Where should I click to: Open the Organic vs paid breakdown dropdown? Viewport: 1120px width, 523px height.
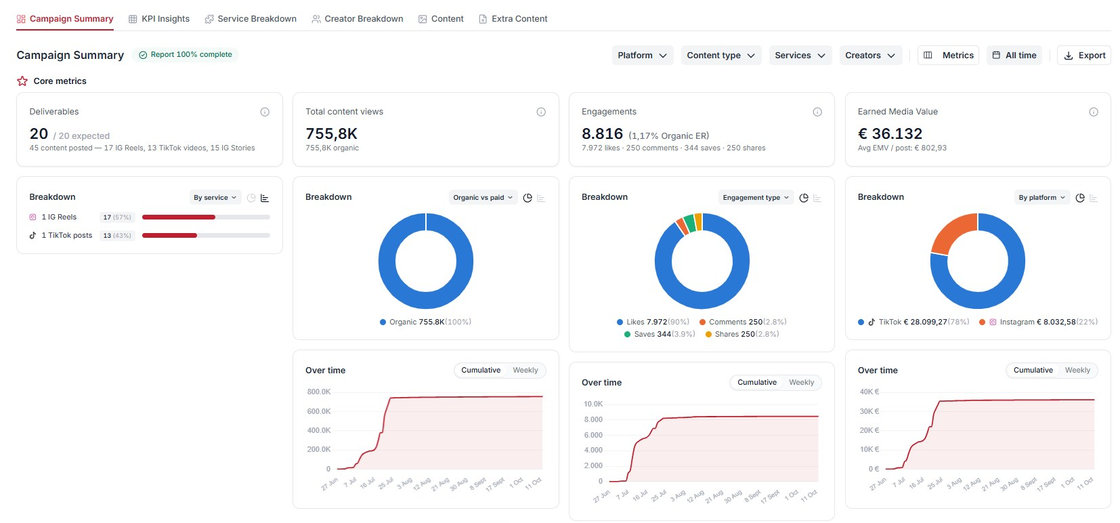(483, 197)
